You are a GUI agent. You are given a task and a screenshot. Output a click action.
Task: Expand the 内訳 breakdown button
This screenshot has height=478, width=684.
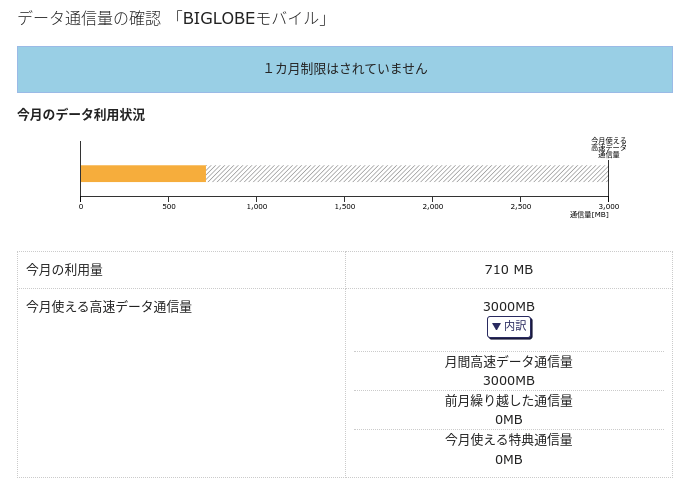point(509,327)
